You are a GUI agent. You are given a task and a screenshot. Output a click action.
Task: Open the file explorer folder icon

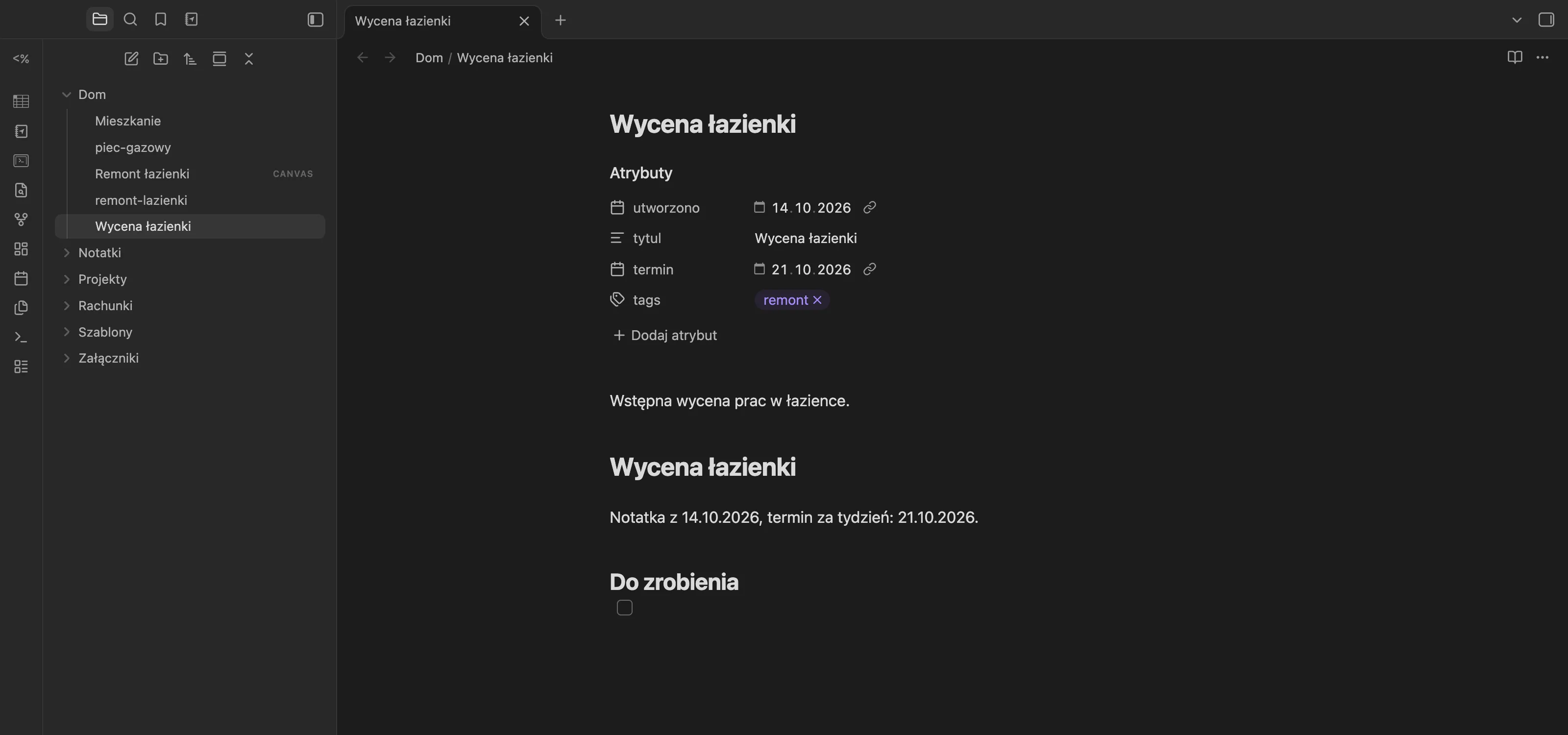point(100,20)
